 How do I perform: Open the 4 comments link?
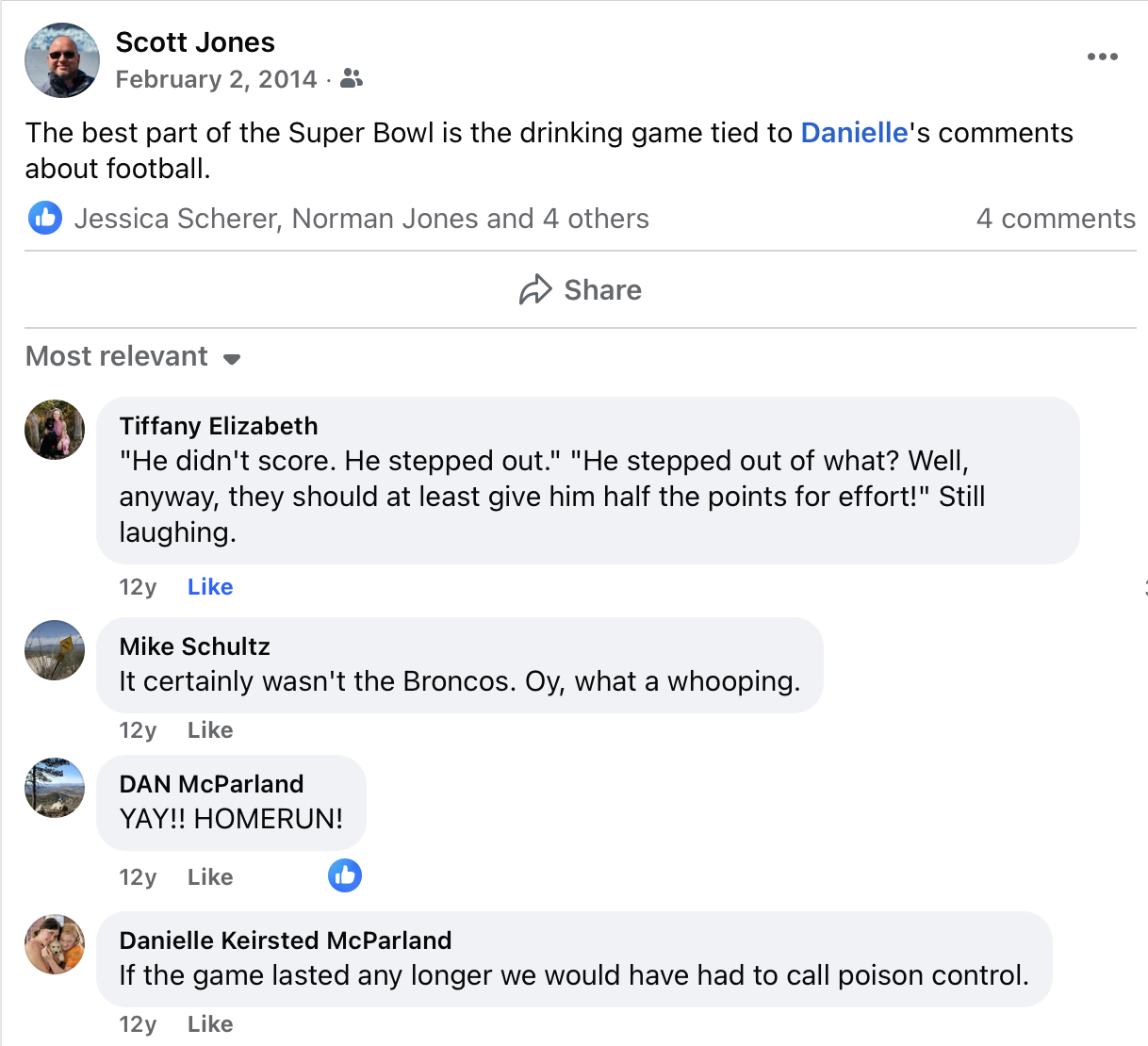[x=1056, y=219]
